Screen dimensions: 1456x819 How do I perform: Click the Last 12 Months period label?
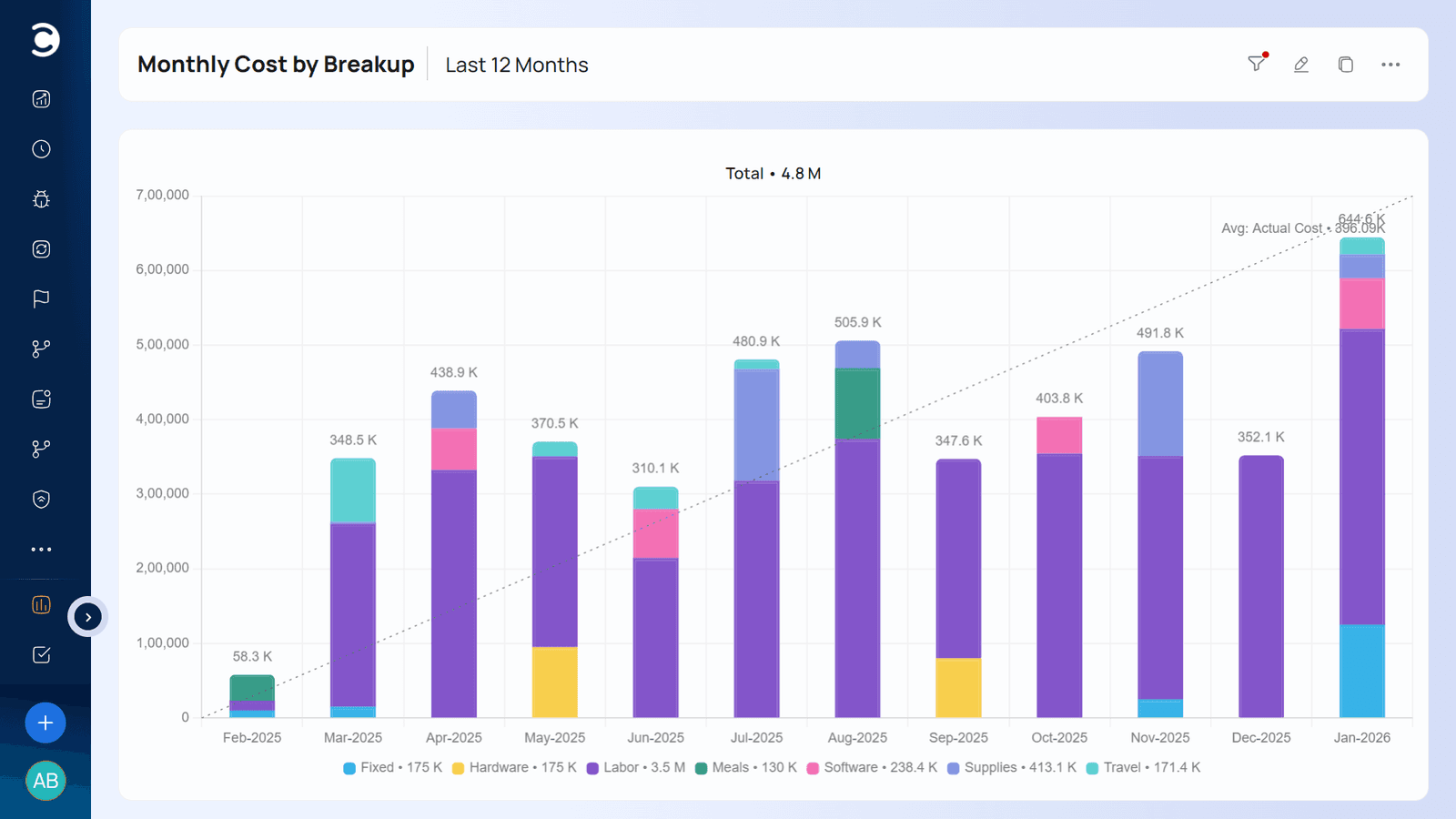tap(517, 66)
